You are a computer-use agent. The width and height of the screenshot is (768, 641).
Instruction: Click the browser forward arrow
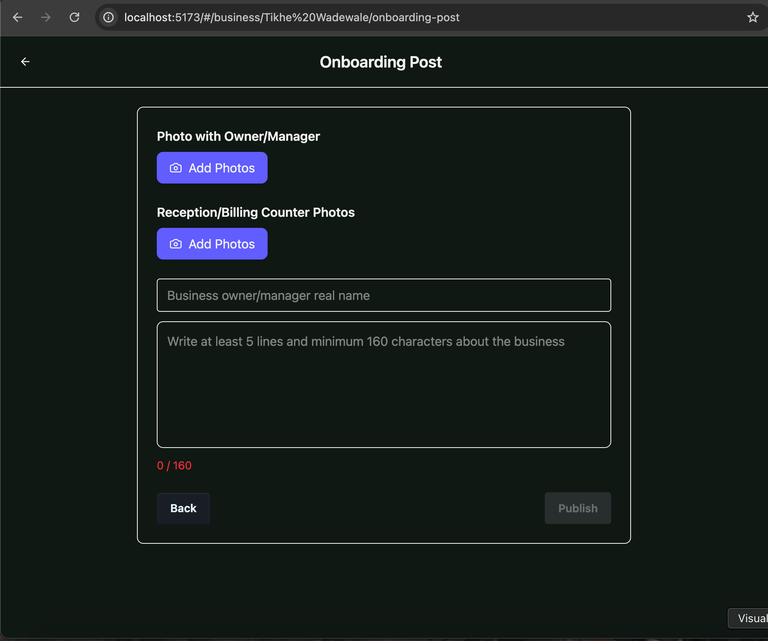coord(46,18)
